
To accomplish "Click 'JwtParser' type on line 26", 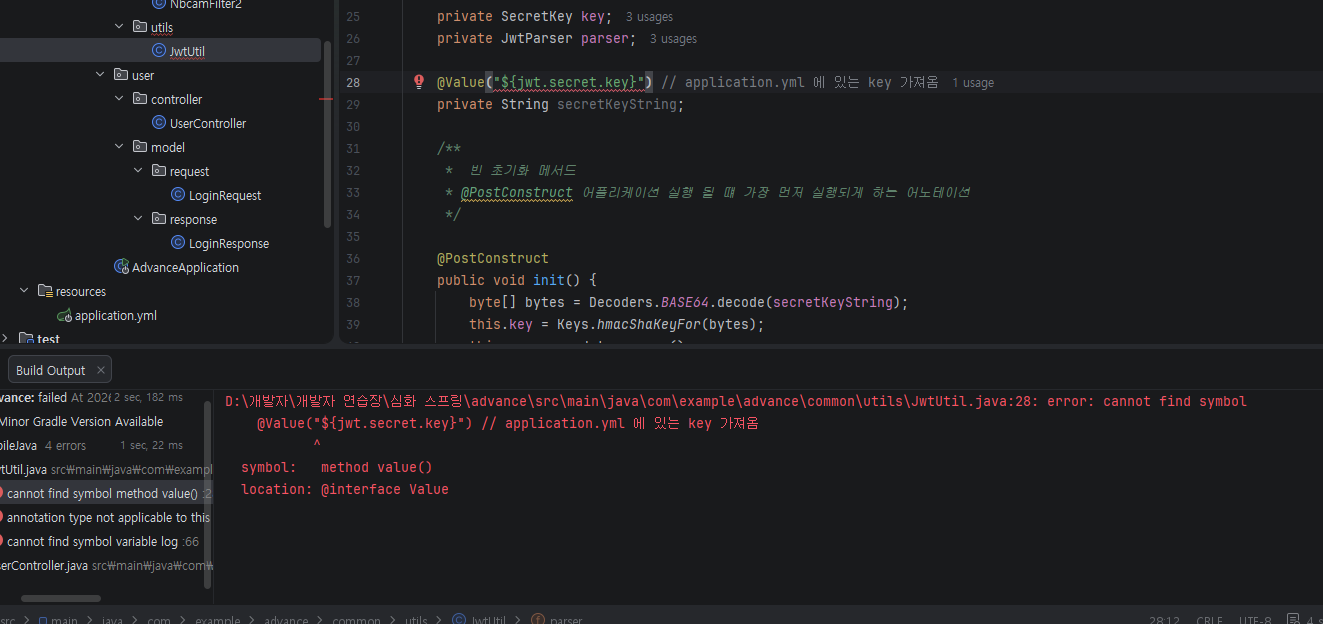I will 537,38.
